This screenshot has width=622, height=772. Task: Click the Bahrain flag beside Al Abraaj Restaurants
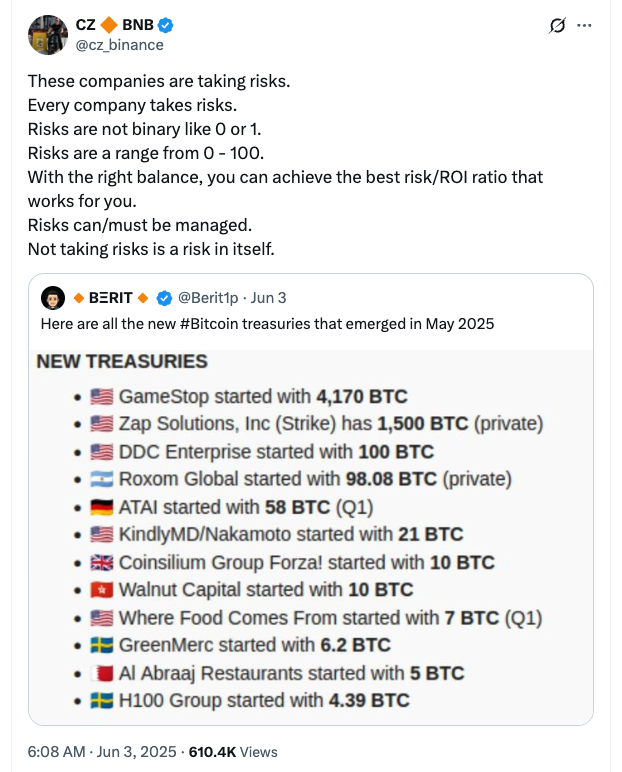pos(103,673)
